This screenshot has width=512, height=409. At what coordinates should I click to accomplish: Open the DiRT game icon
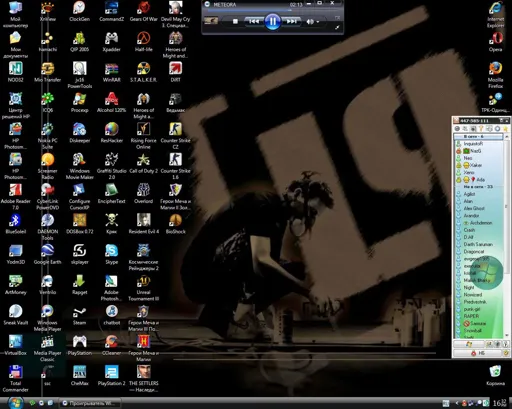tap(175, 72)
